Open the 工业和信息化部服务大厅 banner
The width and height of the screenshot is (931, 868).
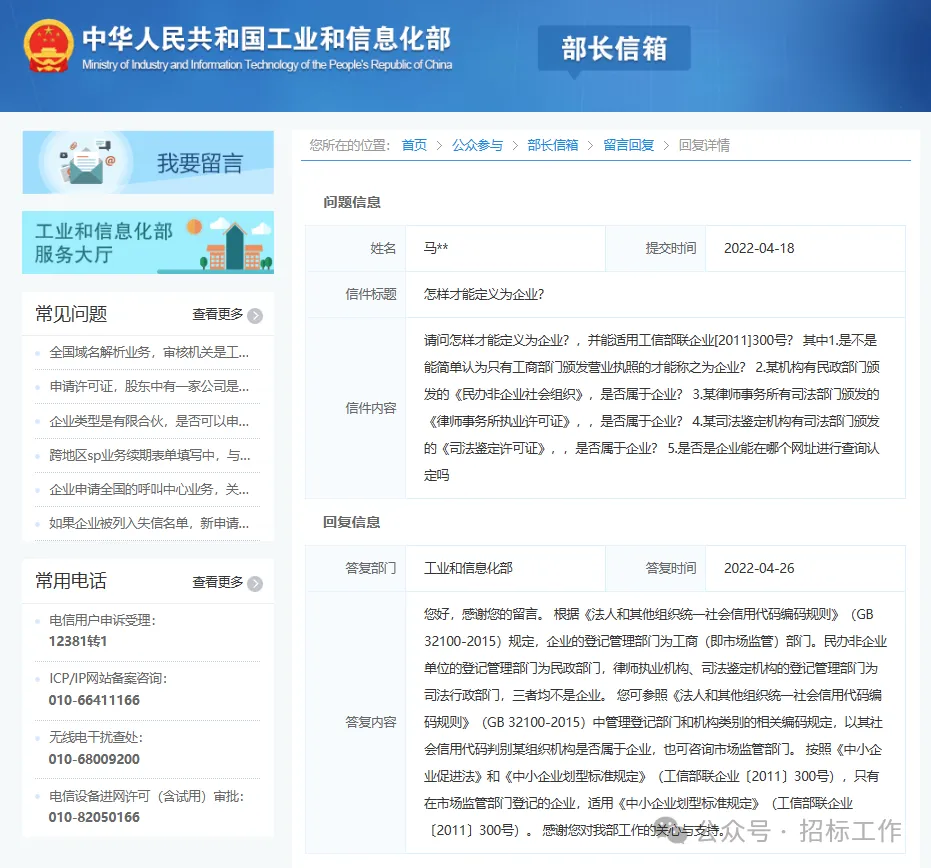click(x=148, y=242)
